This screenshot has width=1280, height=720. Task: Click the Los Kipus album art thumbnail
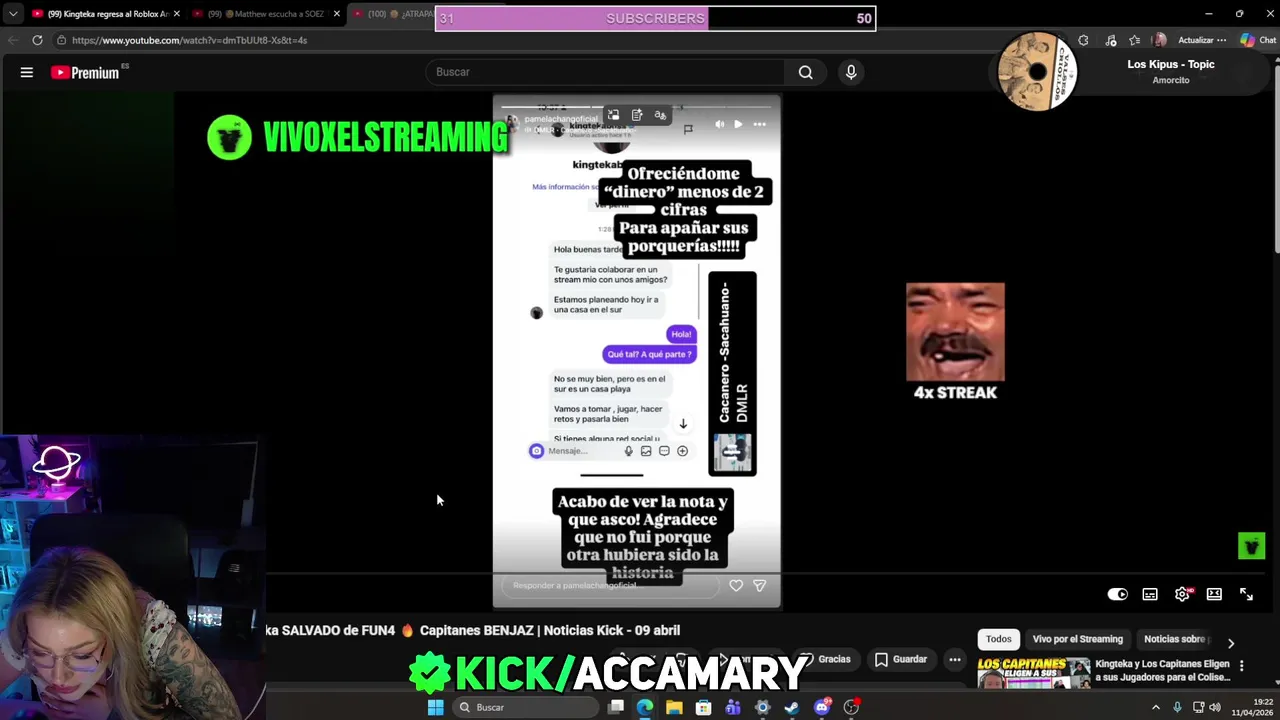tap(1037, 71)
